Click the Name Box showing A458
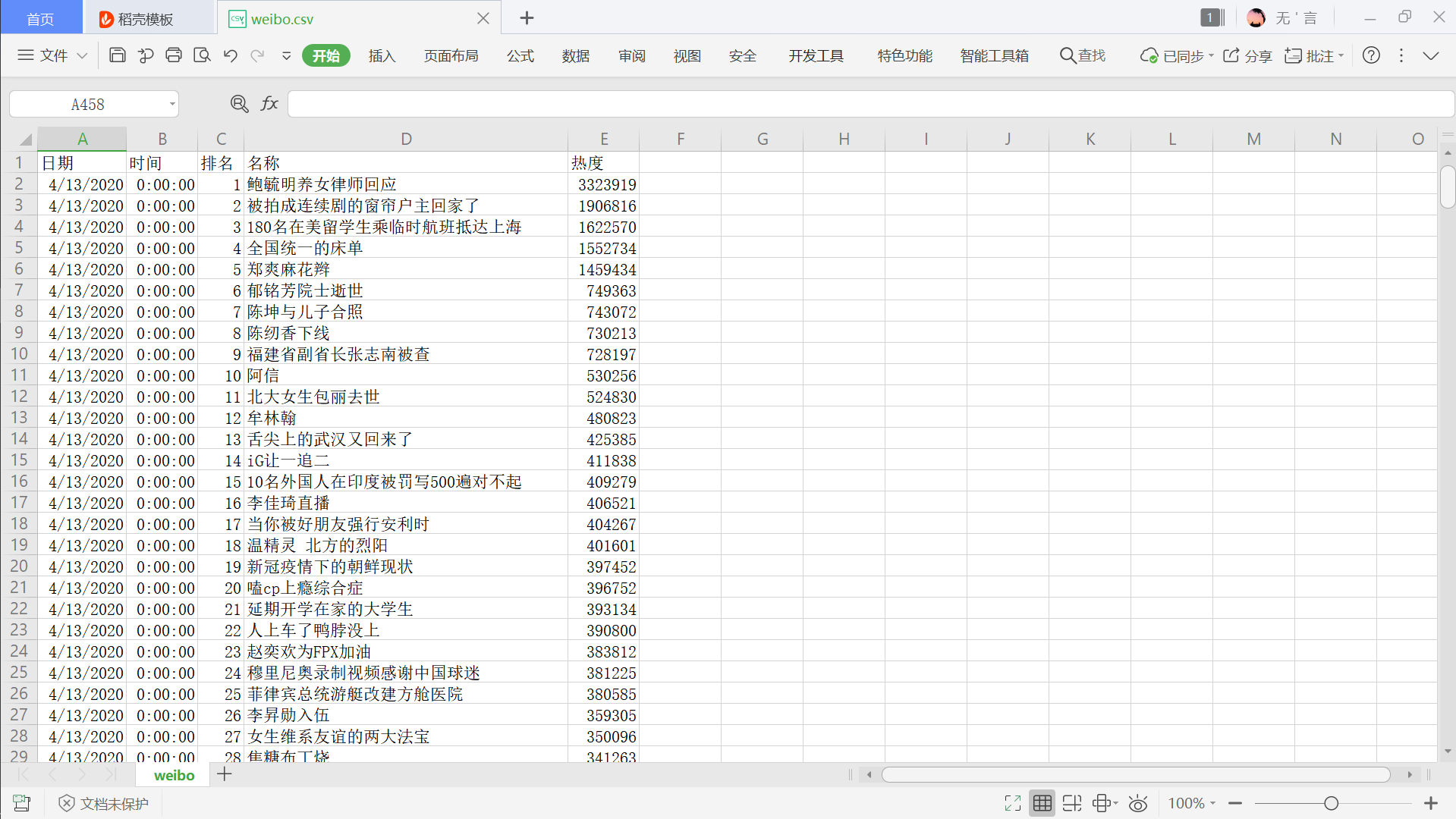Viewport: 1456px width, 819px height. coord(87,105)
